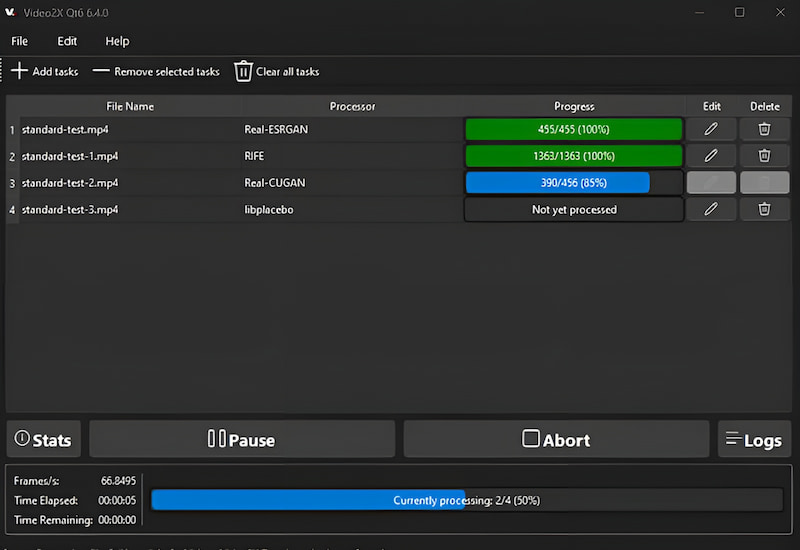Screen dimensions: 800x550
Task: Click the Processor column header
Action: coord(352,106)
